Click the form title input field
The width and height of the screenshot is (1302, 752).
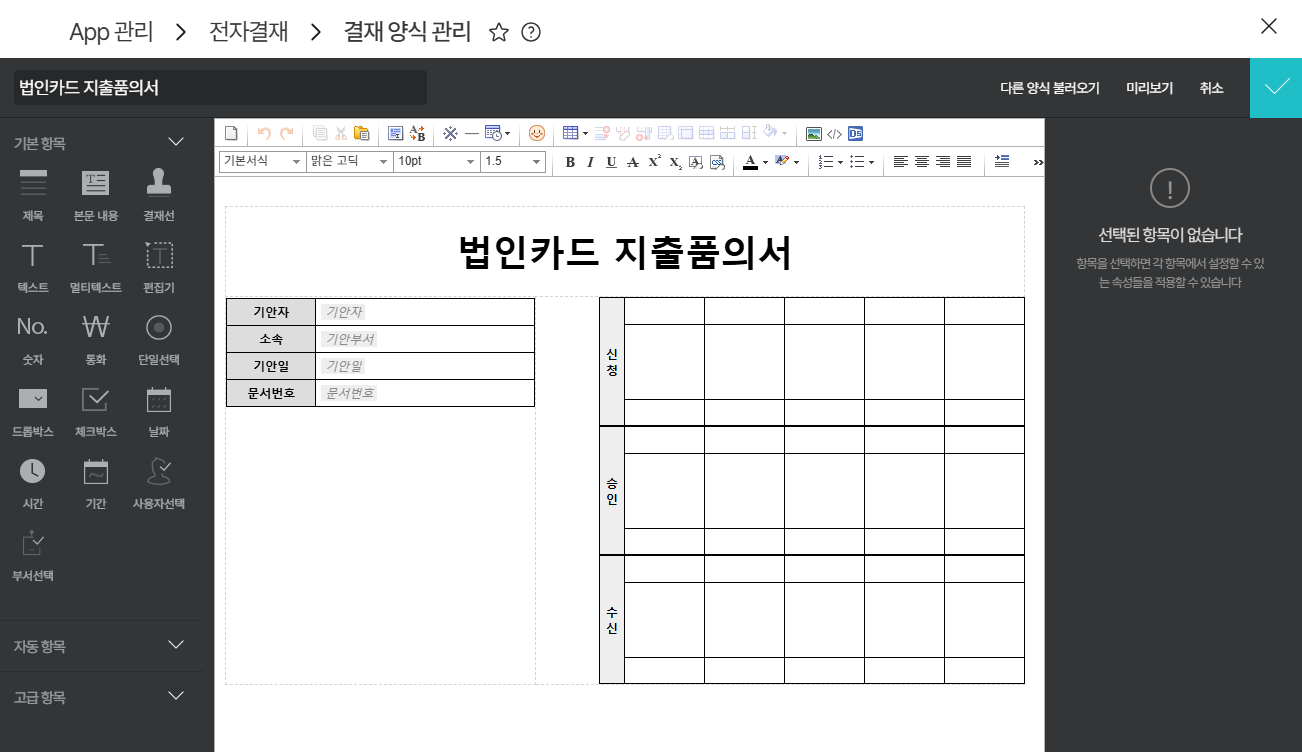point(220,88)
